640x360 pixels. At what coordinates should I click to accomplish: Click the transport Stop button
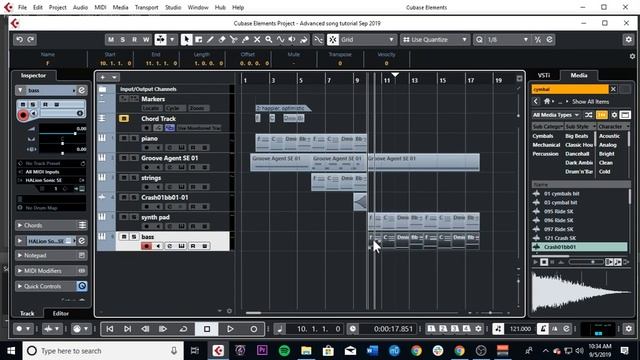coord(207,329)
